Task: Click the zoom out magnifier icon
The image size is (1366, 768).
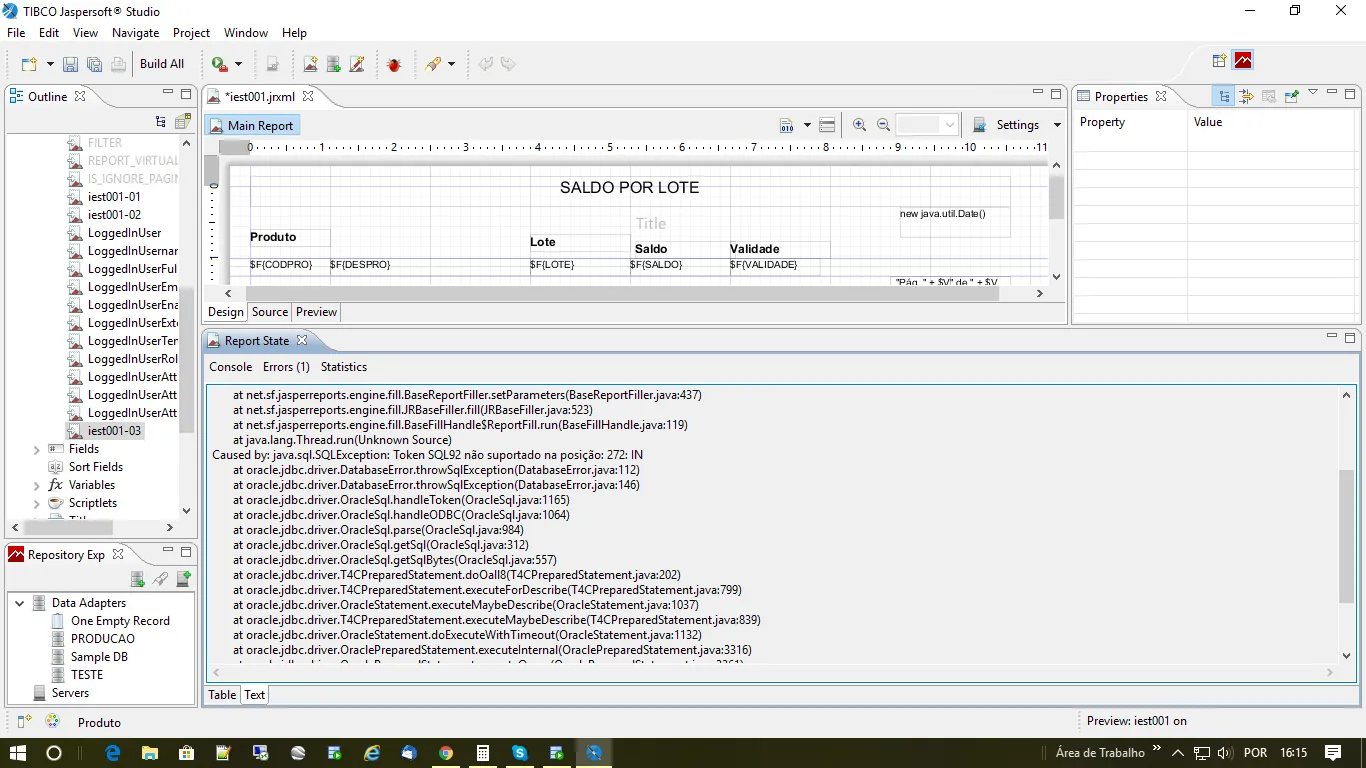Action: tap(883, 125)
